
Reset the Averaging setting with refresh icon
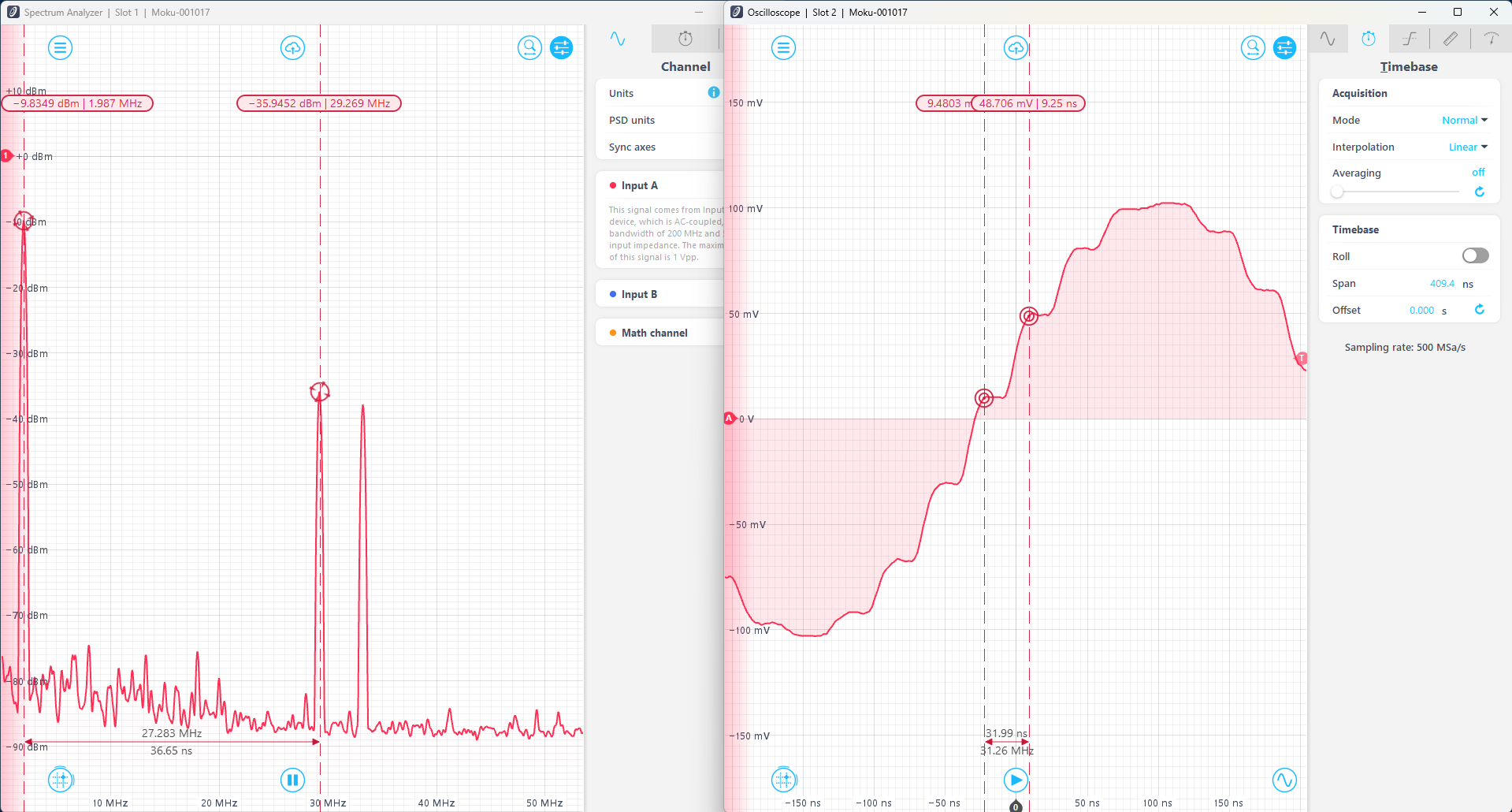click(x=1479, y=192)
